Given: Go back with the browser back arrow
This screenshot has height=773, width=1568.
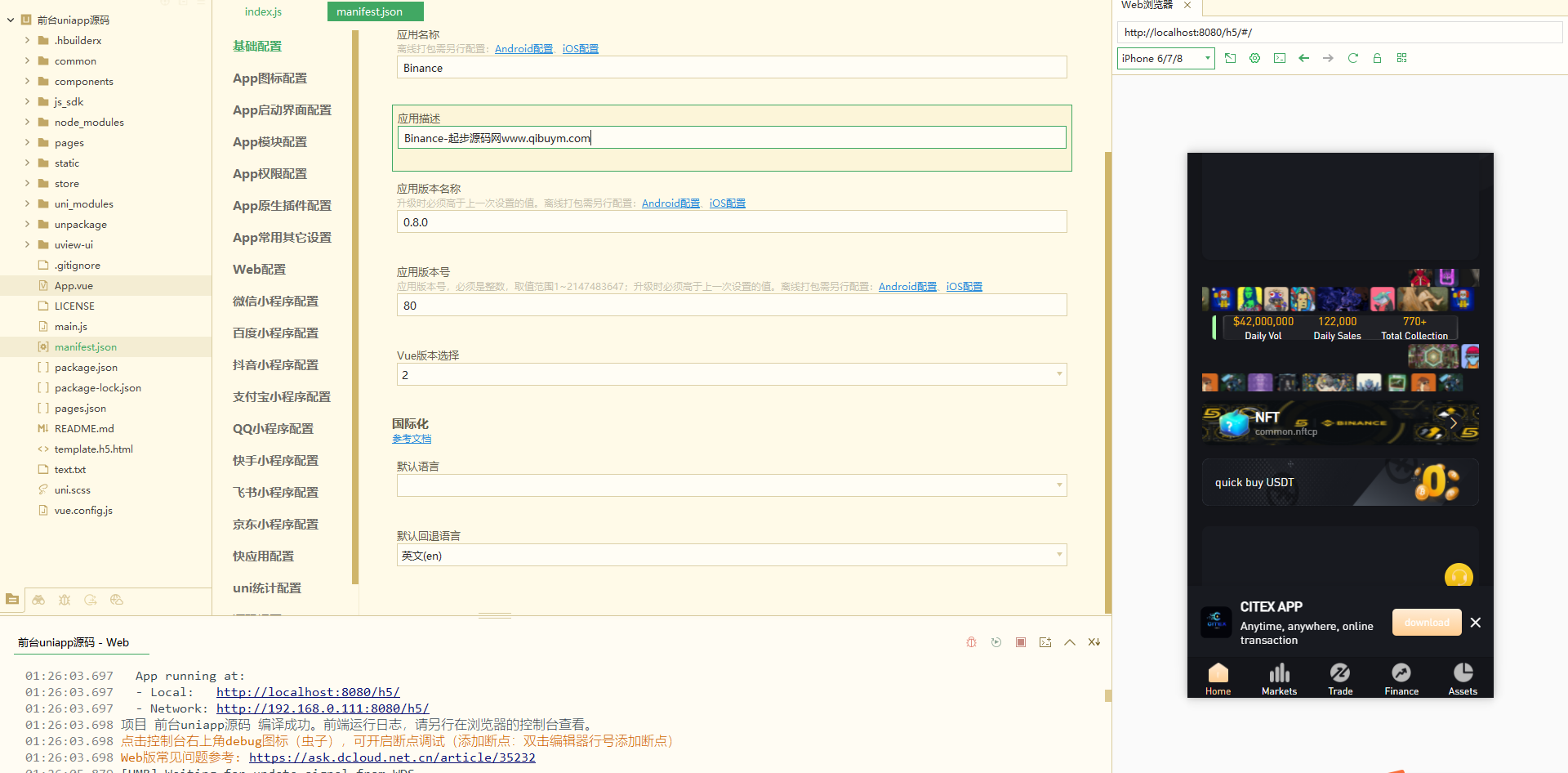Looking at the screenshot, I should [x=1304, y=58].
